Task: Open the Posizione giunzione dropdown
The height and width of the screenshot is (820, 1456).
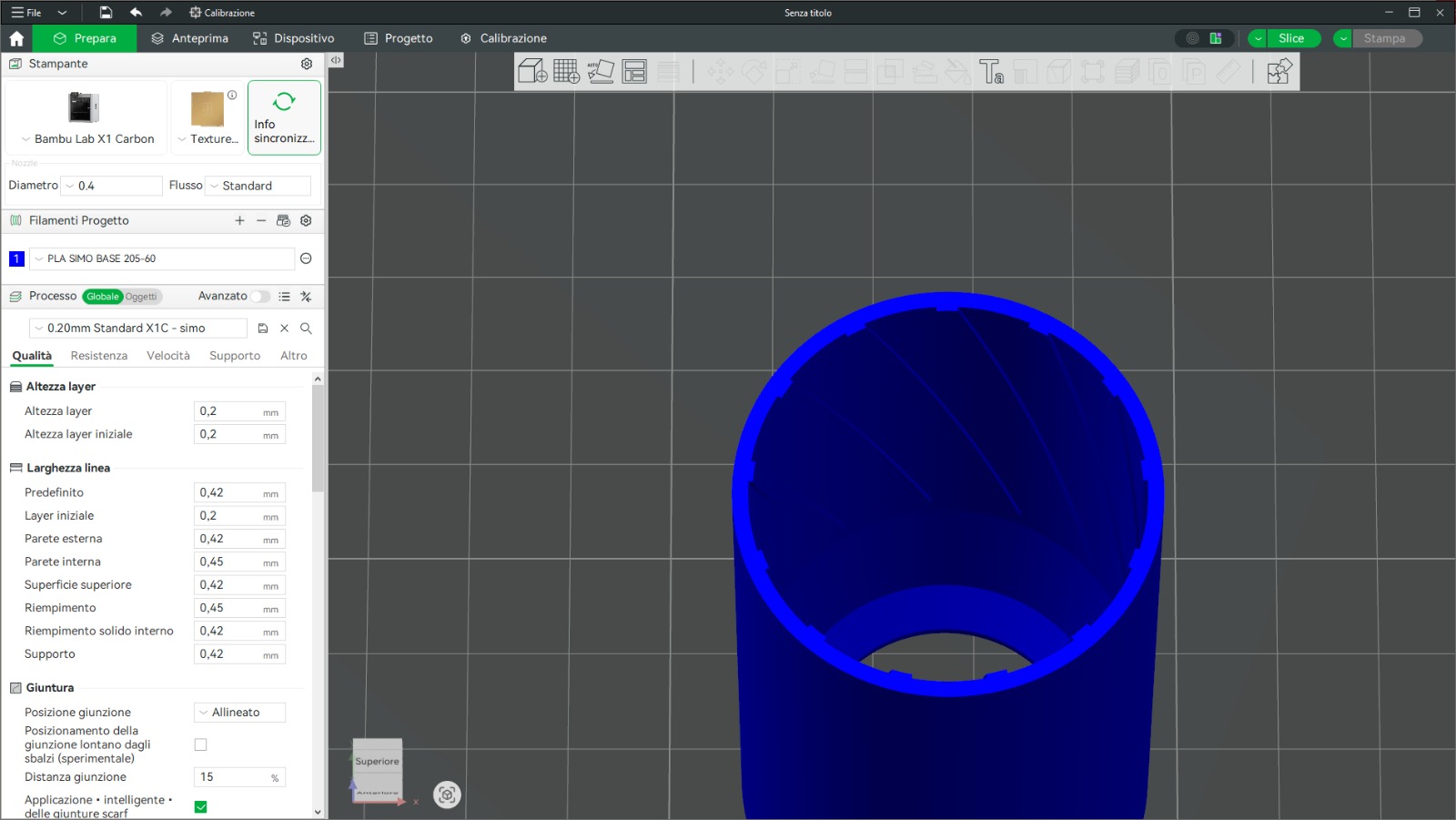Action: (240, 713)
